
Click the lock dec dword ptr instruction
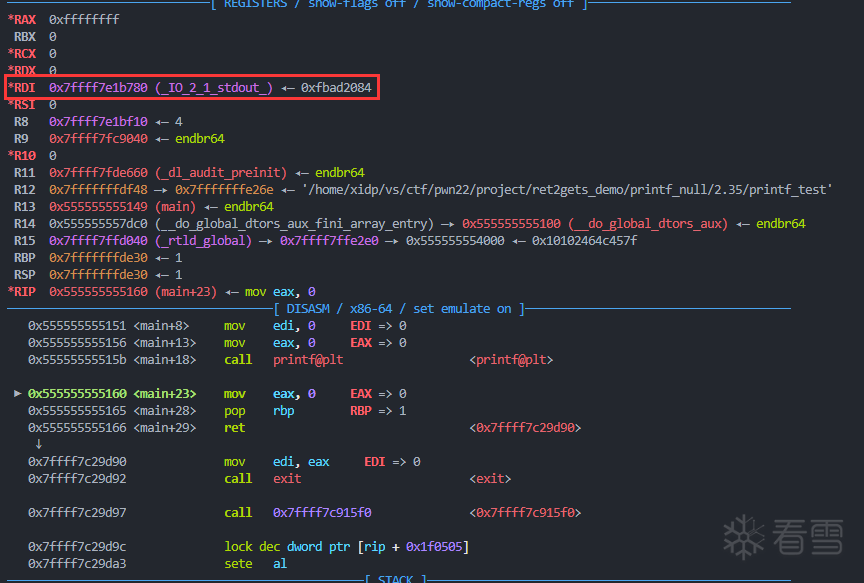point(347,547)
